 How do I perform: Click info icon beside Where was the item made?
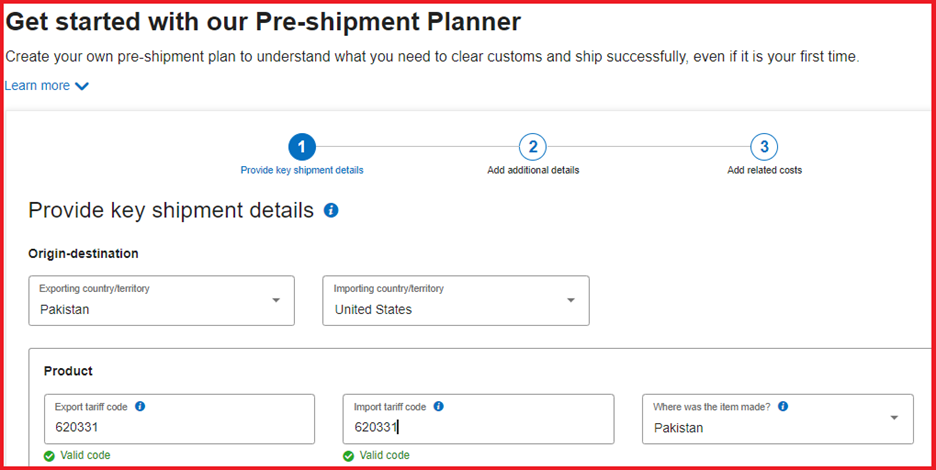(x=783, y=406)
